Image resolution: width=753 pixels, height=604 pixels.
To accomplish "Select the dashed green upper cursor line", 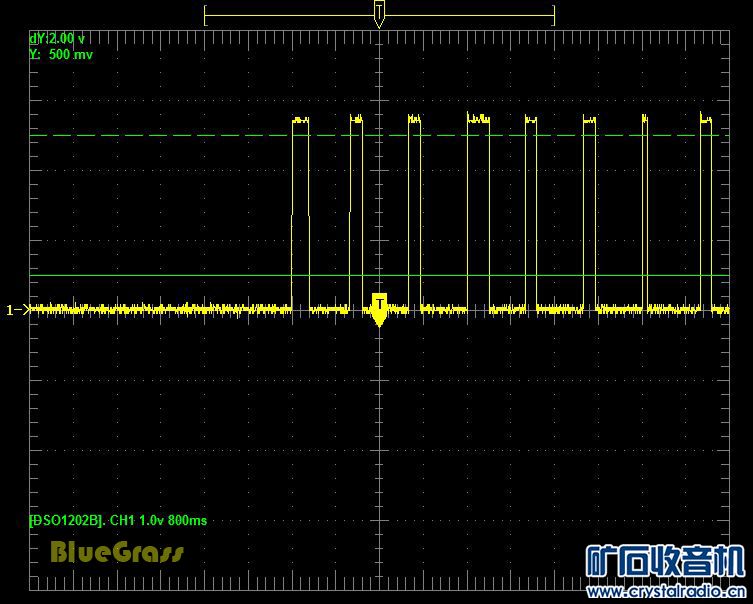I will [379, 135].
